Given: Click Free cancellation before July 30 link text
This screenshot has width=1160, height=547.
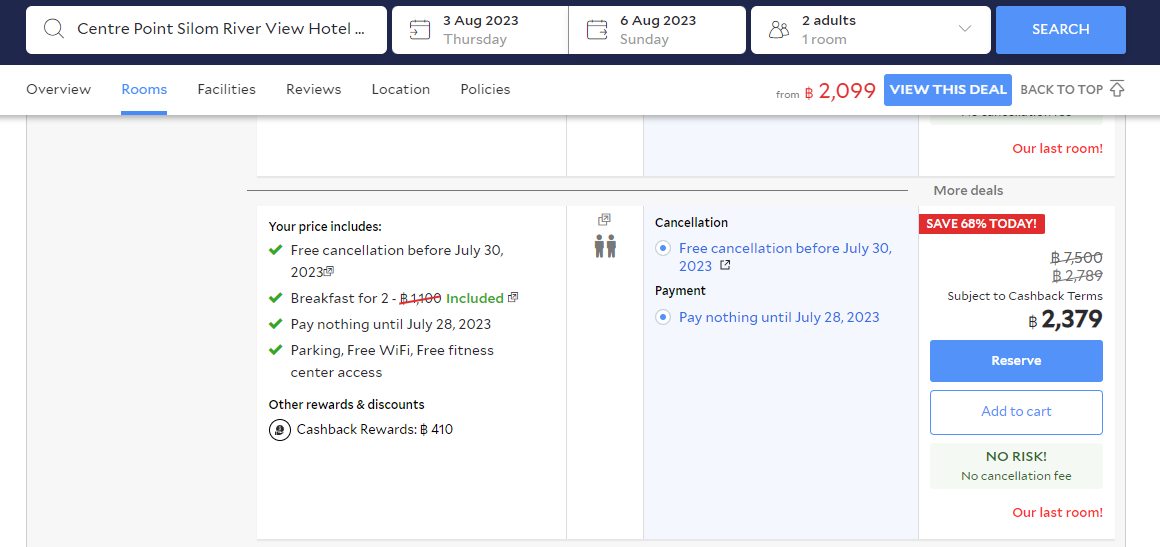Looking at the screenshot, I should (786, 257).
